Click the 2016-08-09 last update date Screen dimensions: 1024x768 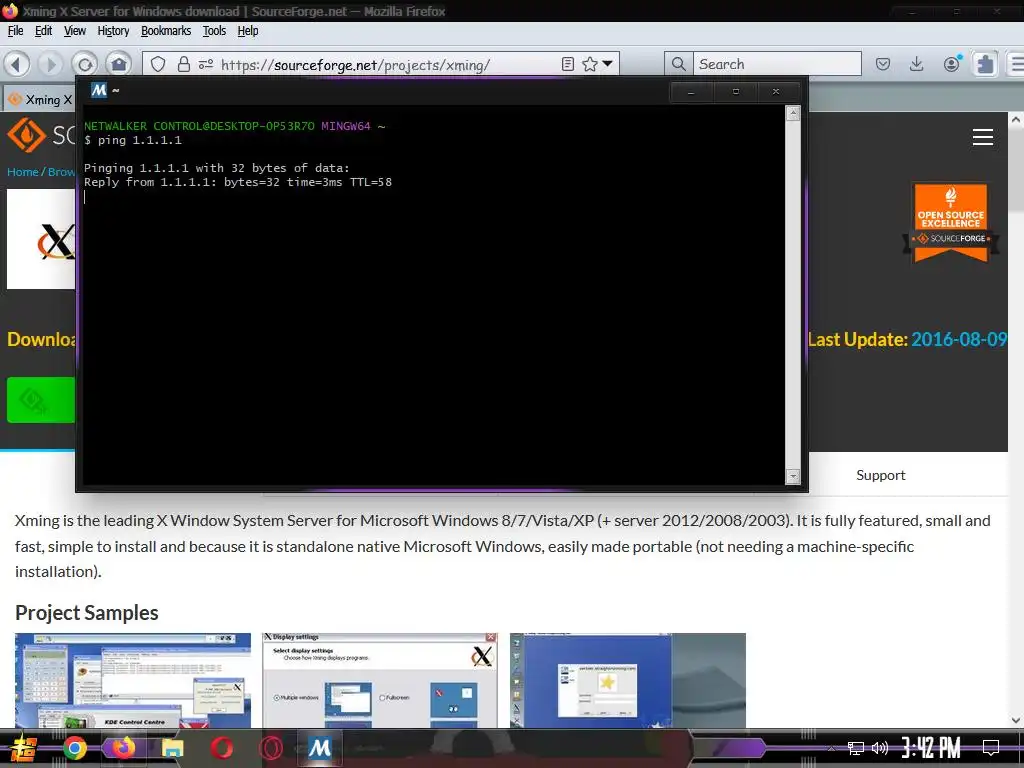pos(958,339)
